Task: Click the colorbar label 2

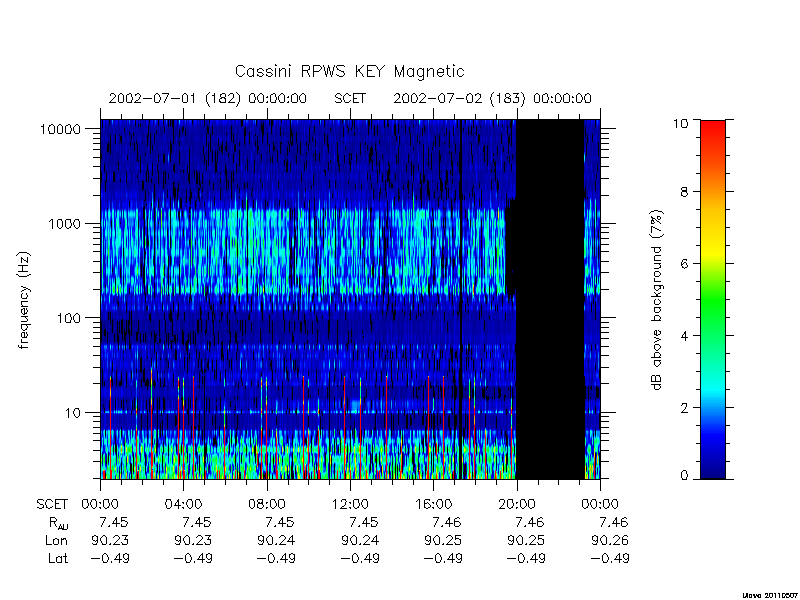Action: click(683, 408)
